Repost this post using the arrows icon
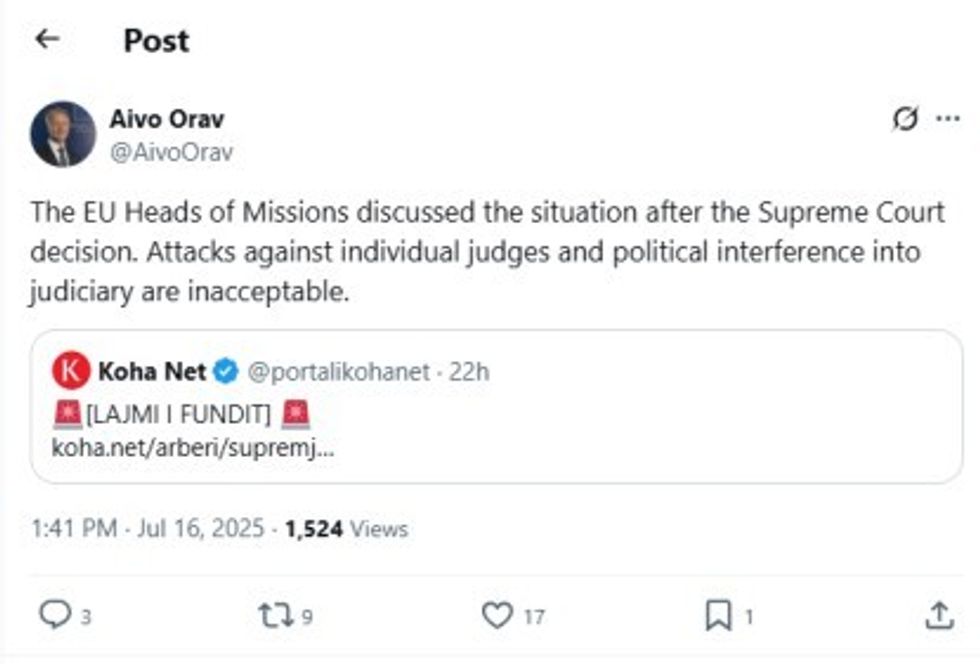The image size is (980, 664). tap(274, 615)
